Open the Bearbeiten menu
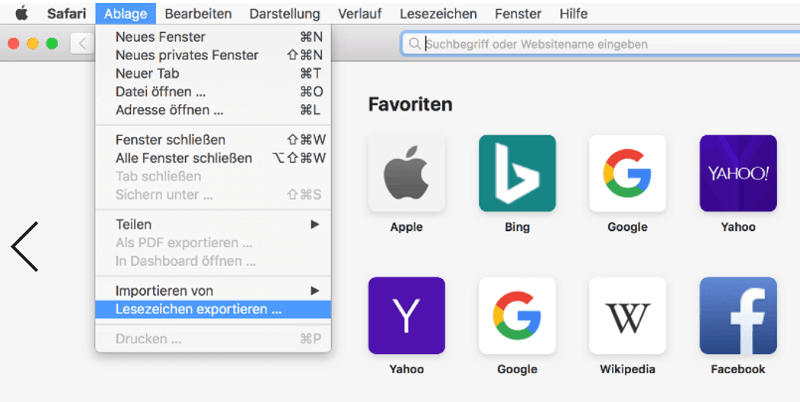The width and height of the screenshot is (800, 402). 198,14
